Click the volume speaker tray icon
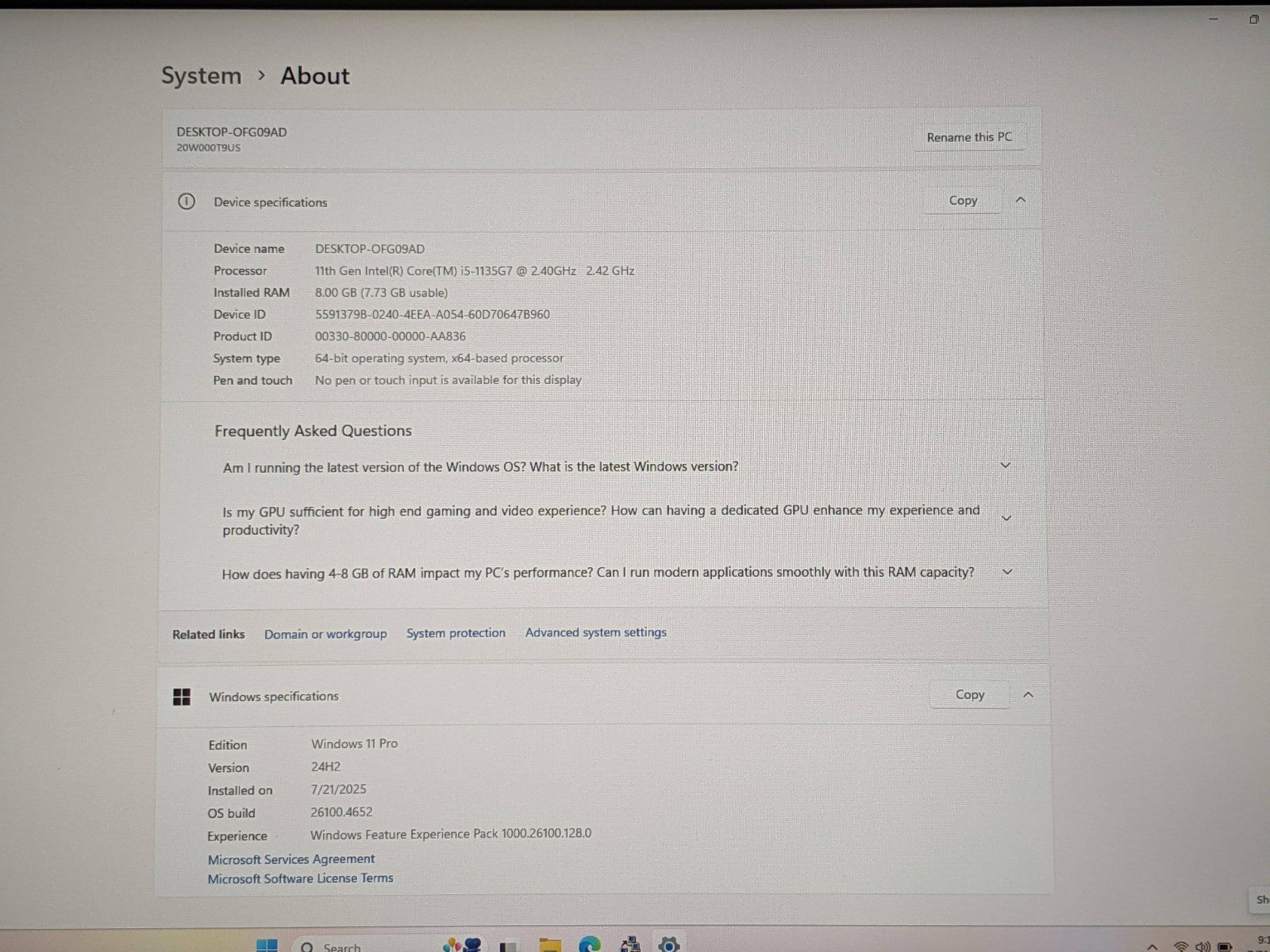The width and height of the screenshot is (1270, 952). tap(1203, 946)
